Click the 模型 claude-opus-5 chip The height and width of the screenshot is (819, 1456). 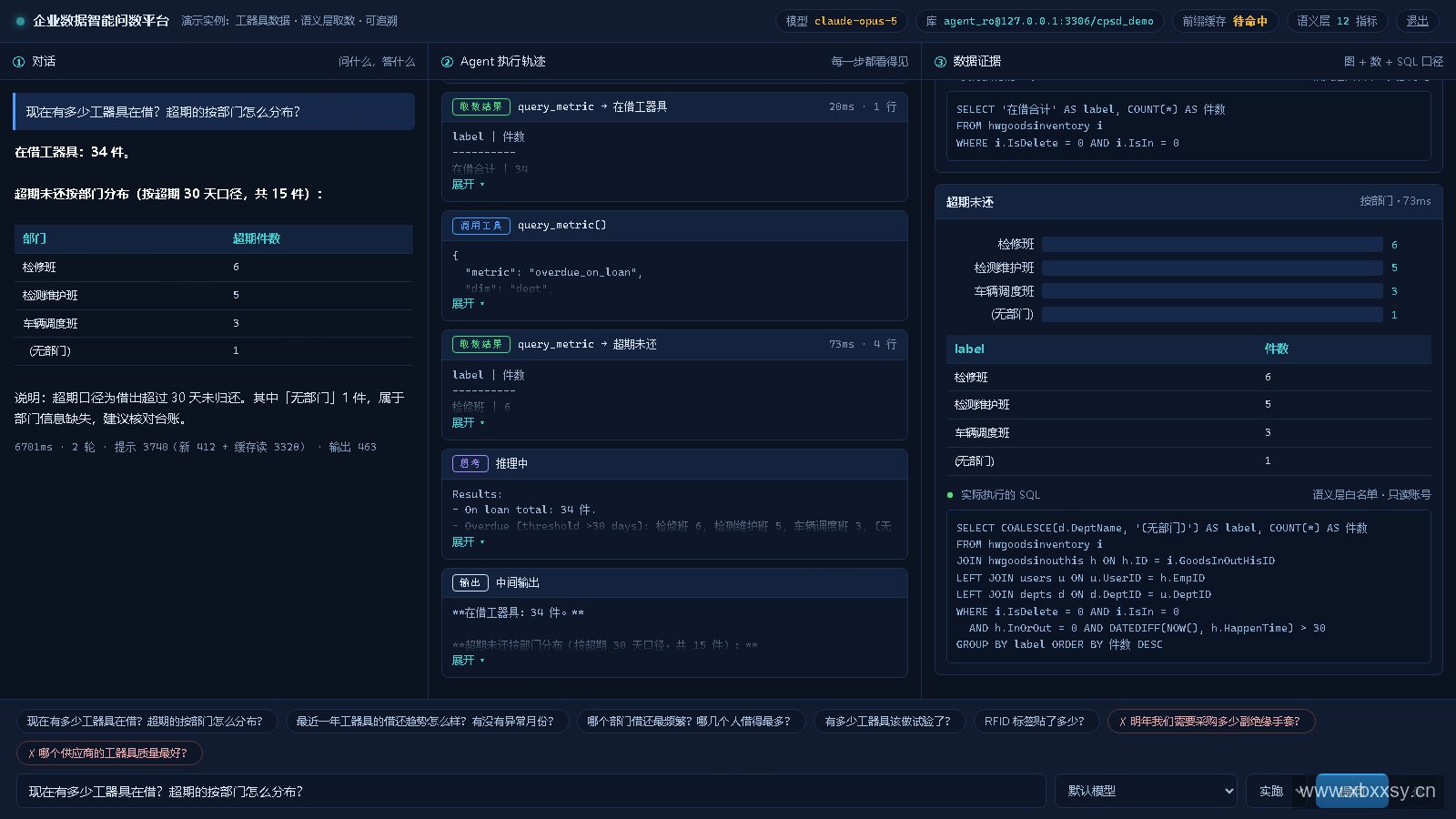tap(842, 21)
